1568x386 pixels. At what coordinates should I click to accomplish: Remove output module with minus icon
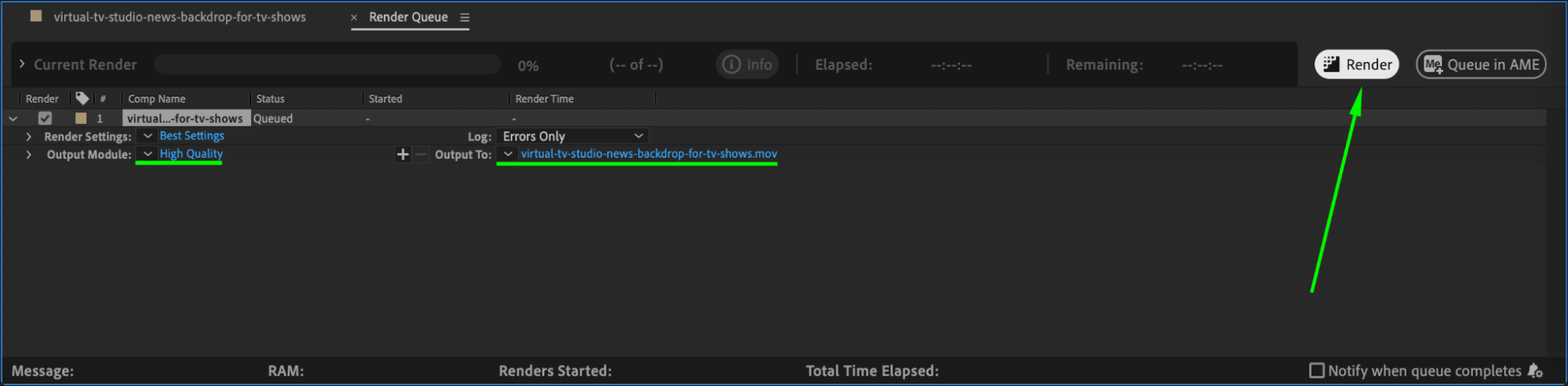421,155
